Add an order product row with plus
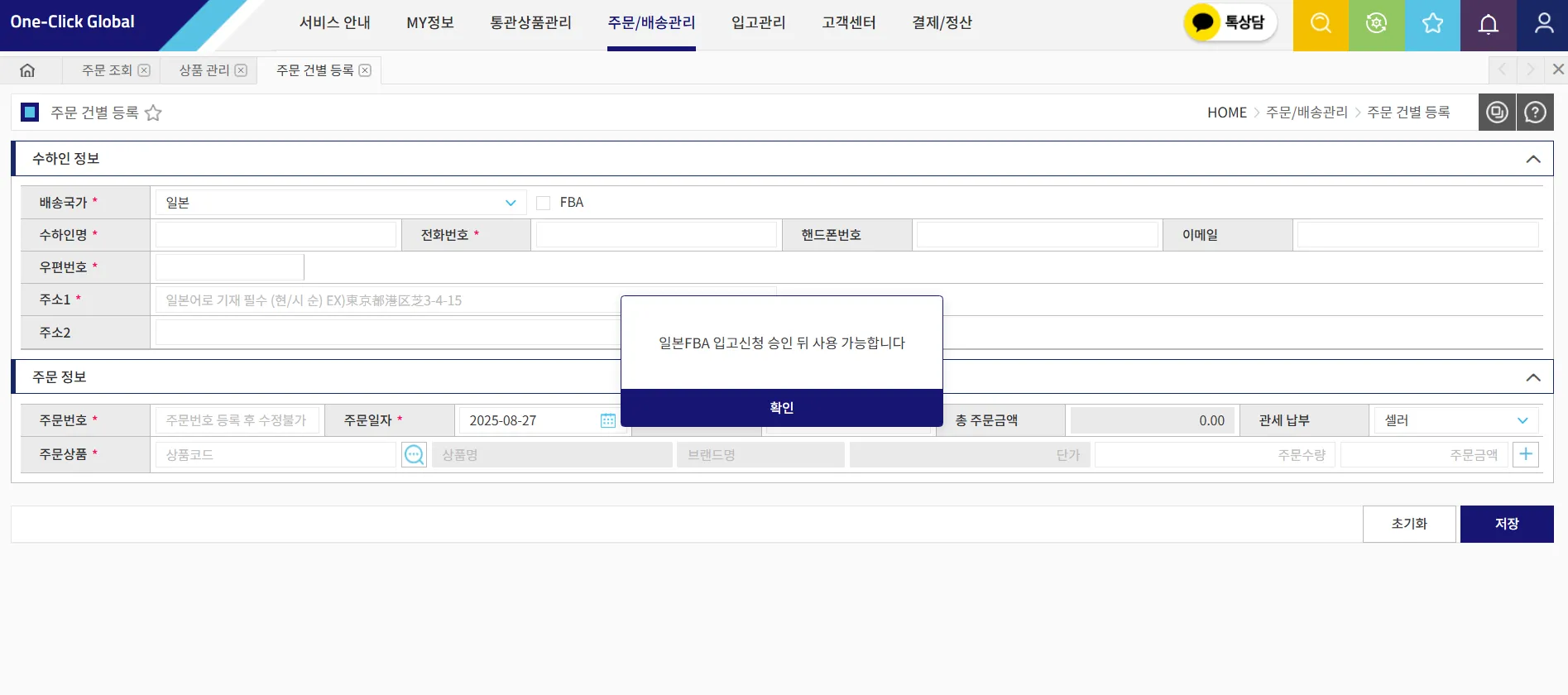Screen dimensions: 1568x695 coord(1526,454)
